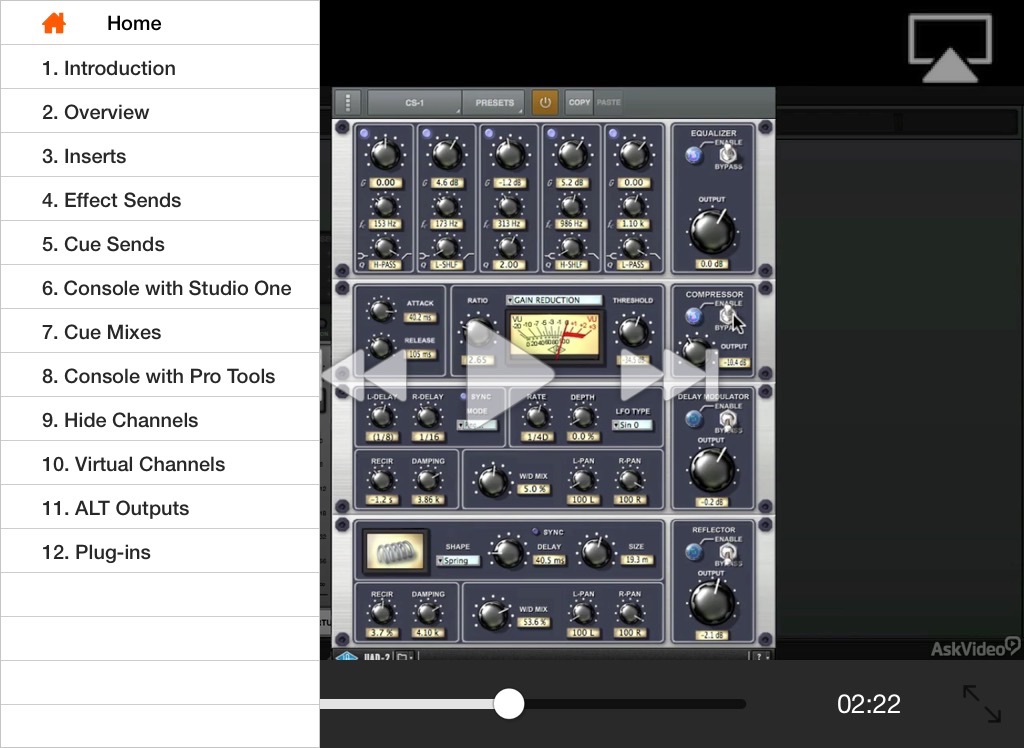Tap the orange Home icon
Viewport: 1024px width, 748px height.
pos(54,23)
